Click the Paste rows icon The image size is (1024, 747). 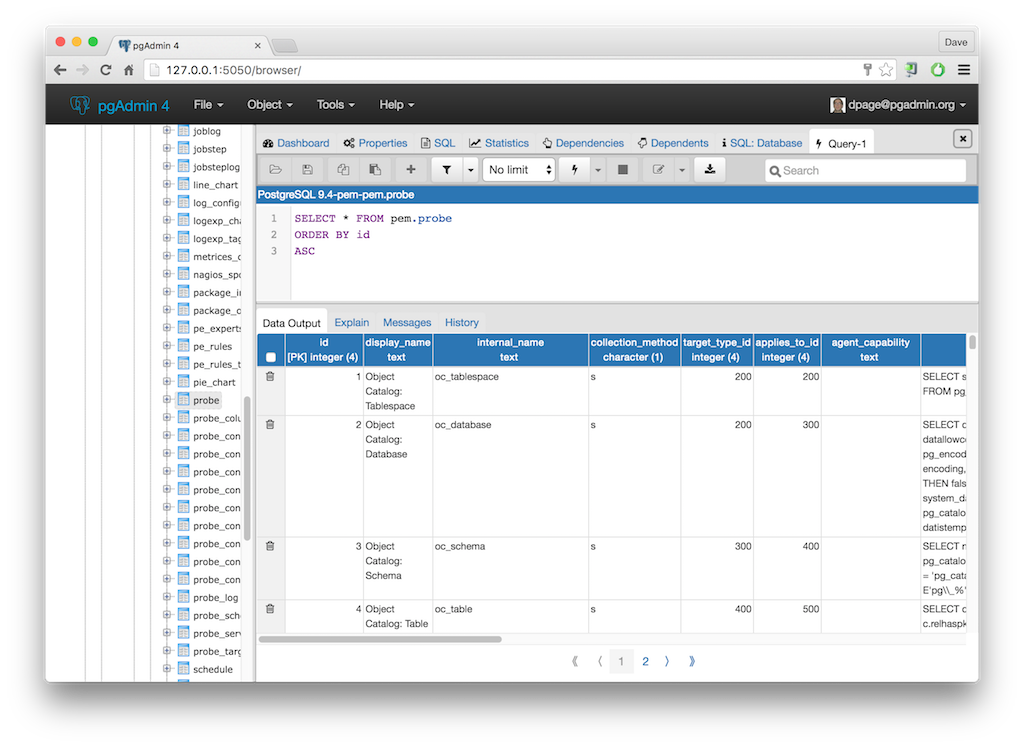tap(375, 170)
